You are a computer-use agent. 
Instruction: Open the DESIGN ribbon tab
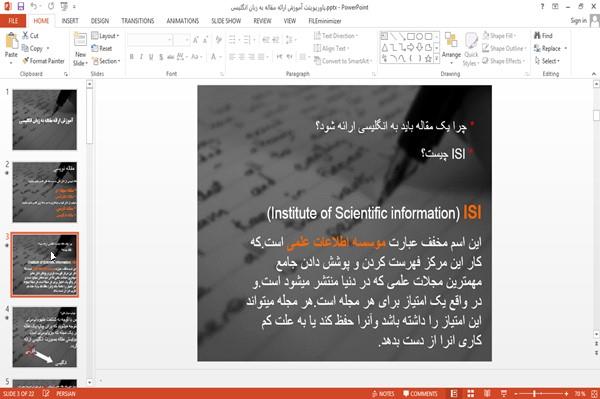(100, 21)
